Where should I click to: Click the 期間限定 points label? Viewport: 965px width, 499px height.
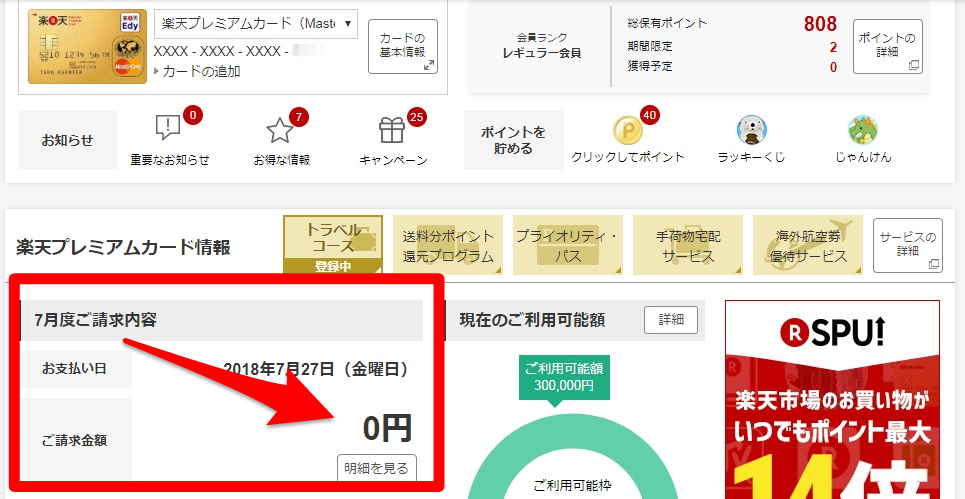click(x=650, y=46)
